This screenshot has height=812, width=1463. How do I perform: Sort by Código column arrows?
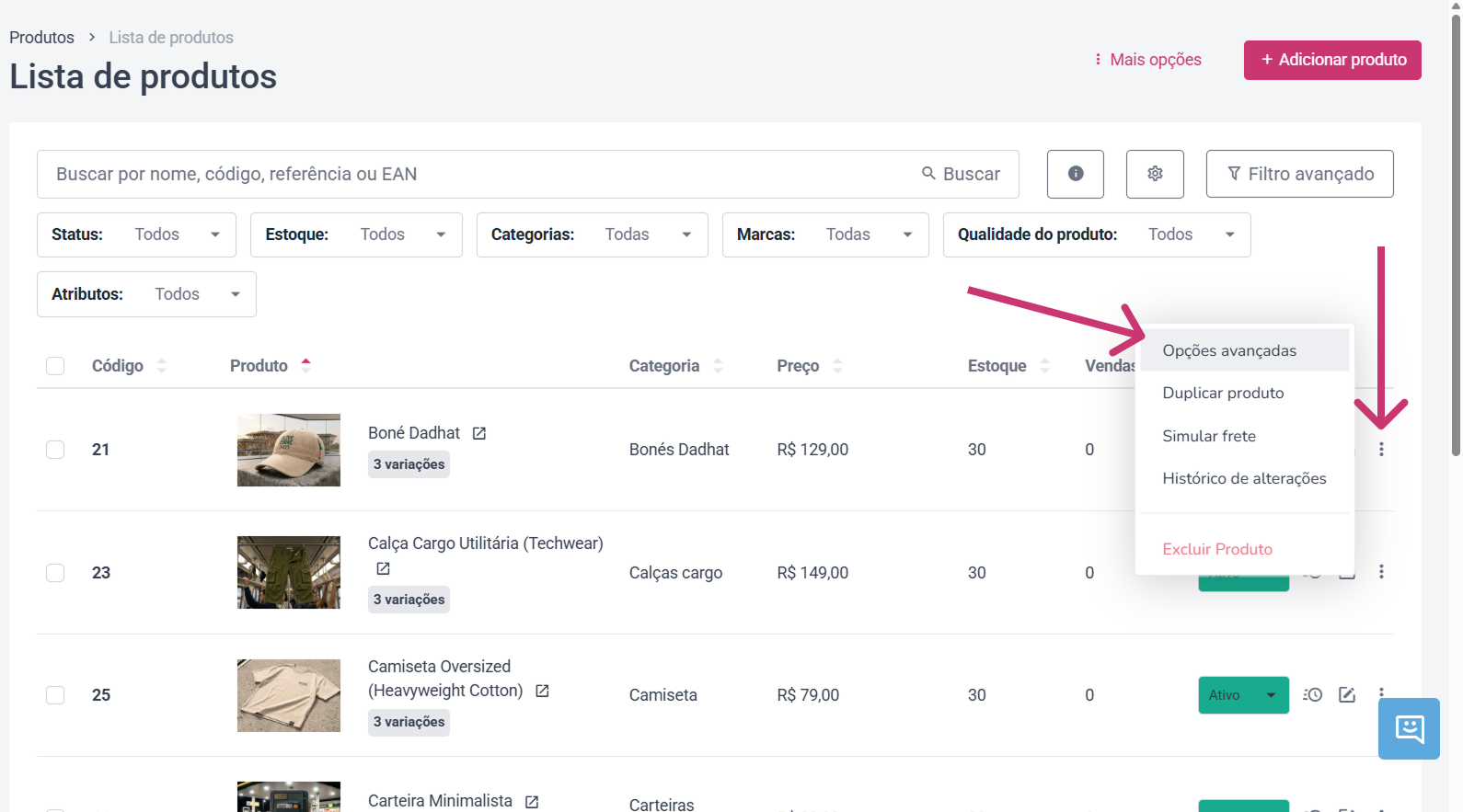(x=162, y=366)
